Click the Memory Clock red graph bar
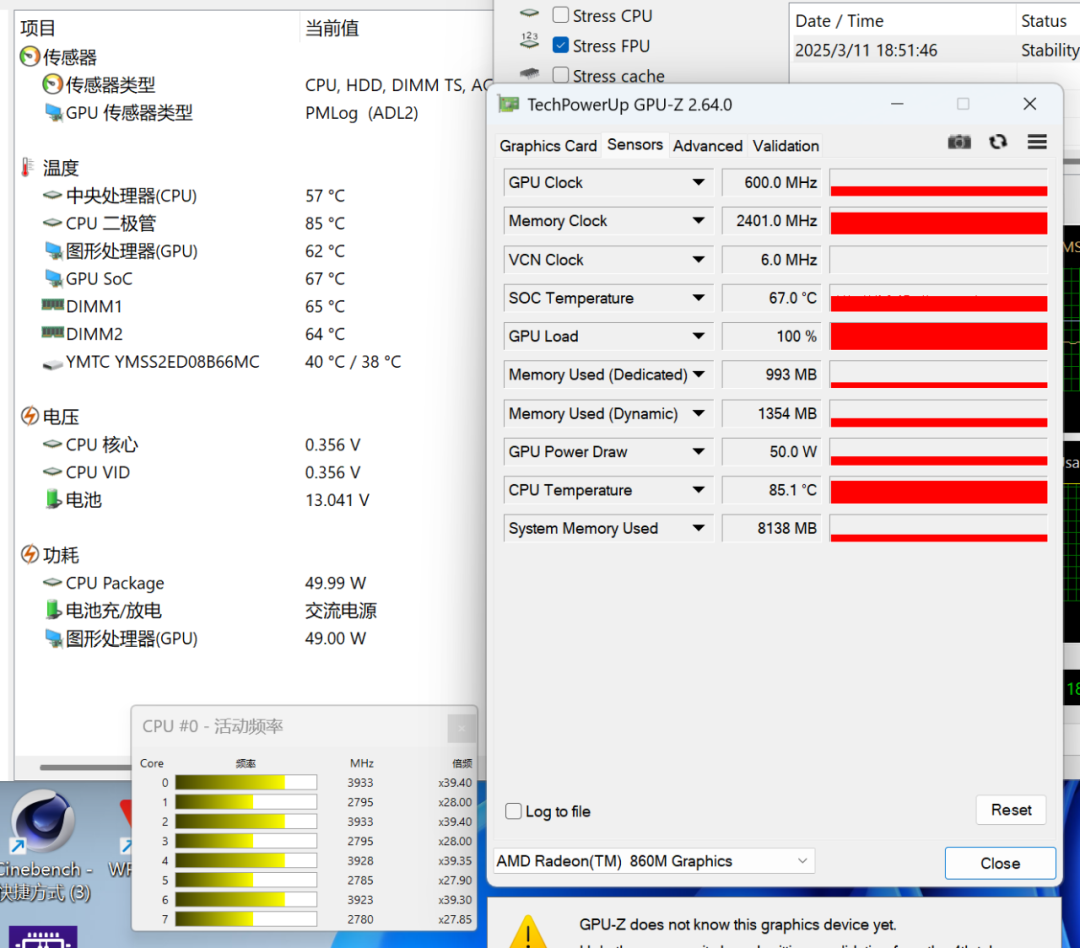Image resolution: width=1080 pixels, height=948 pixels. click(938, 221)
